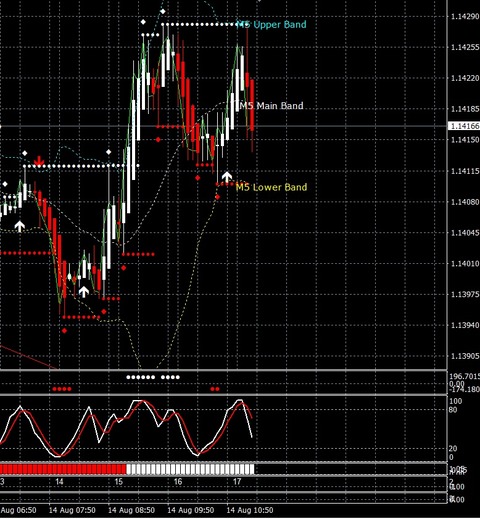The height and width of the screenshot is (519, 480).
Task: Click the 1.13975 price axis label
Action: [x=465, y=294]
